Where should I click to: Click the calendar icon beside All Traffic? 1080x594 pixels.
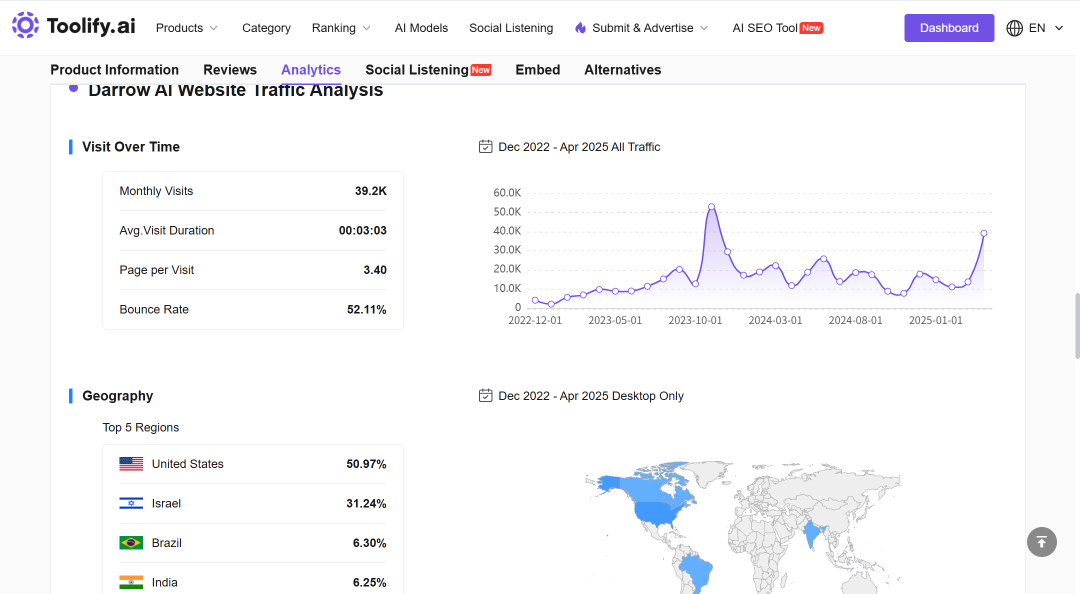click(x=486, y=147)
